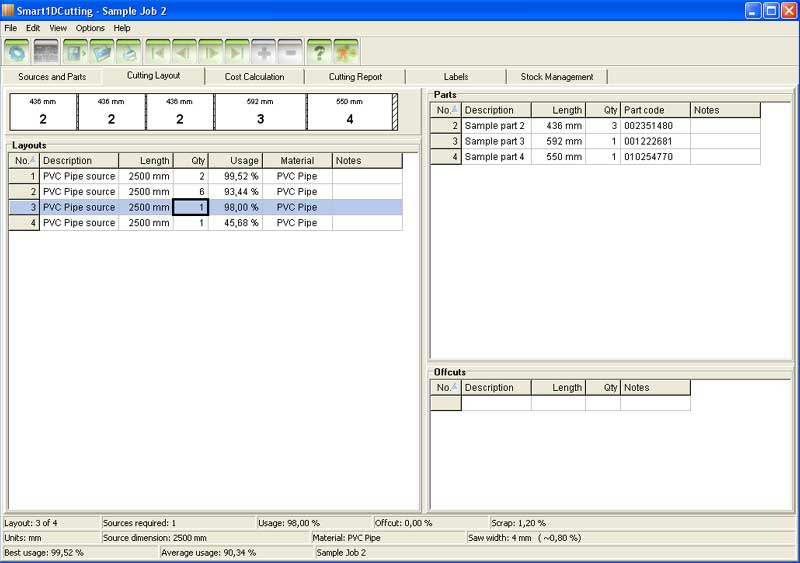Click status bar 'Saw width: 4 mm'
The height and width of the screenshot is (563, 800).
pyautogui.click(x=499, y=538)
